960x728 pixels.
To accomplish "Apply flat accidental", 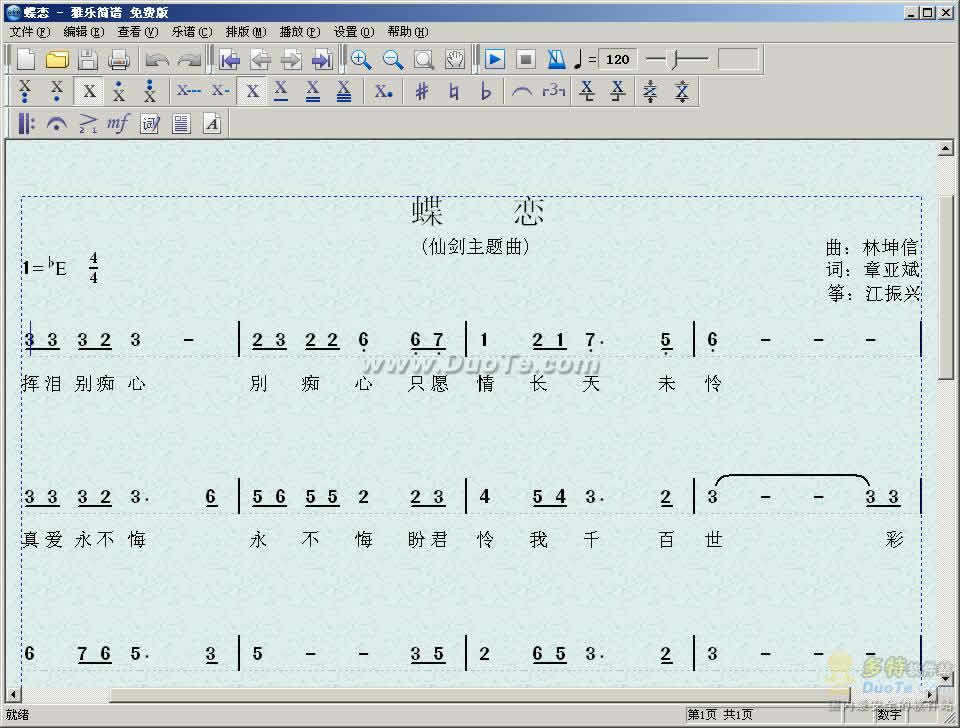I will point(486,91).
